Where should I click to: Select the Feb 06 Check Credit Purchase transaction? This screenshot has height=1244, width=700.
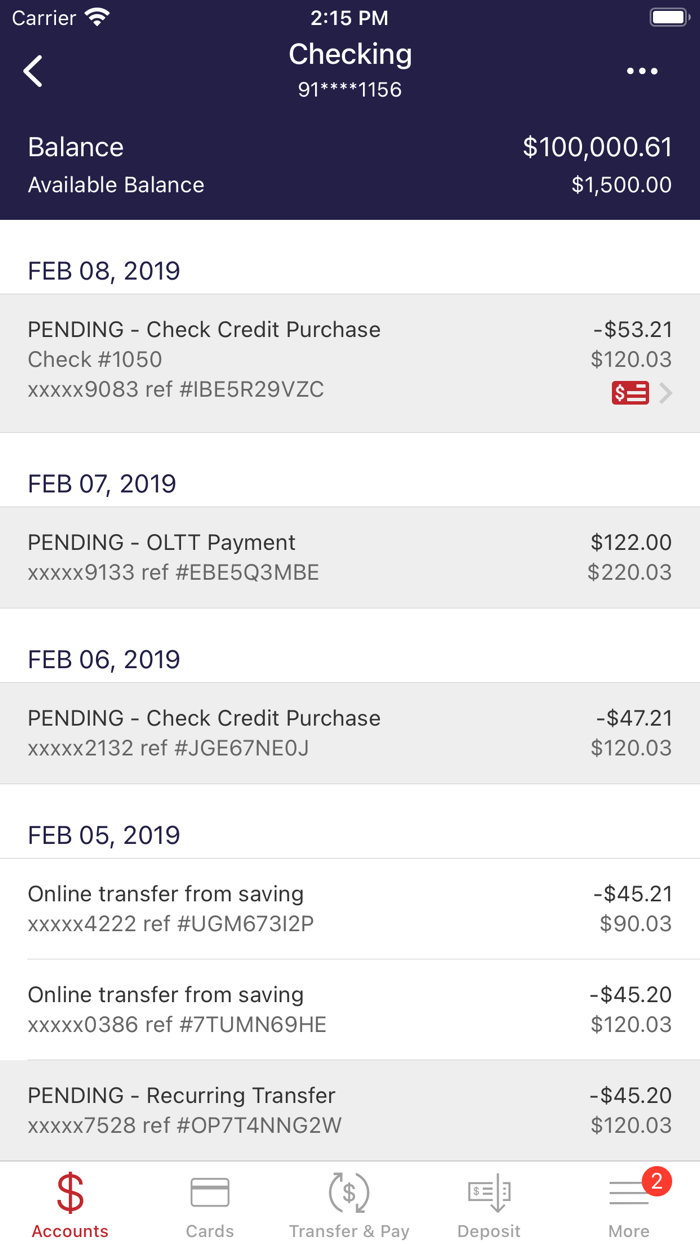[350, 732]
